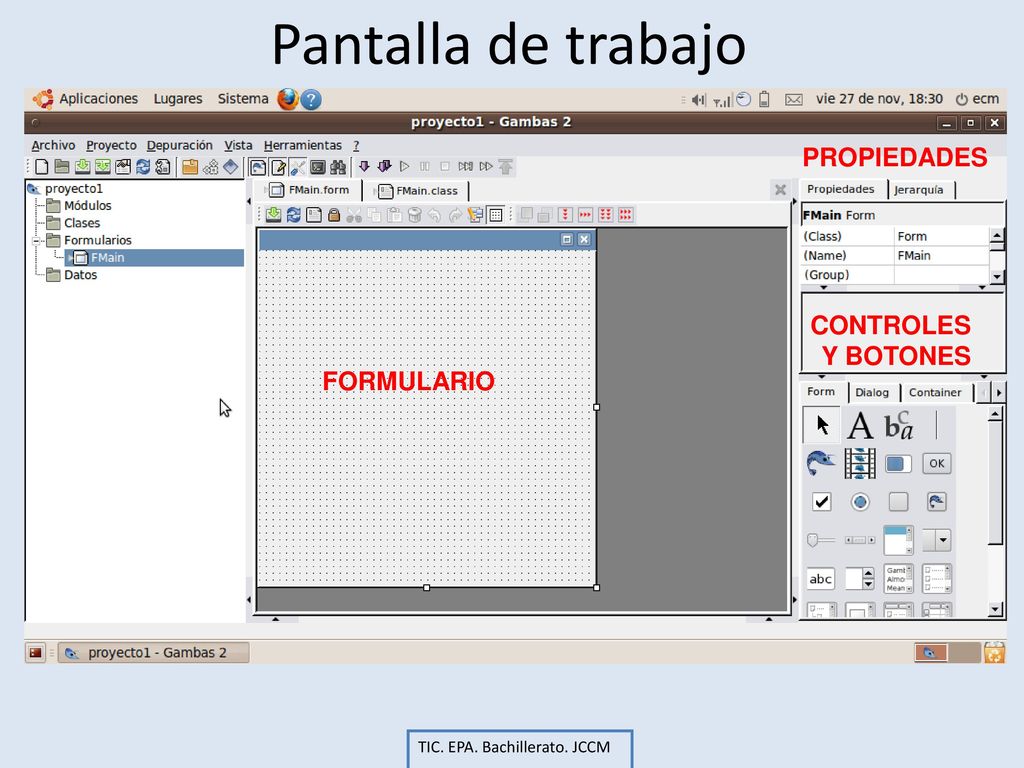This screenshot has height=768, width=1024.
Task: Select the SpinBox control in toolbox
Action: [860, 579]
